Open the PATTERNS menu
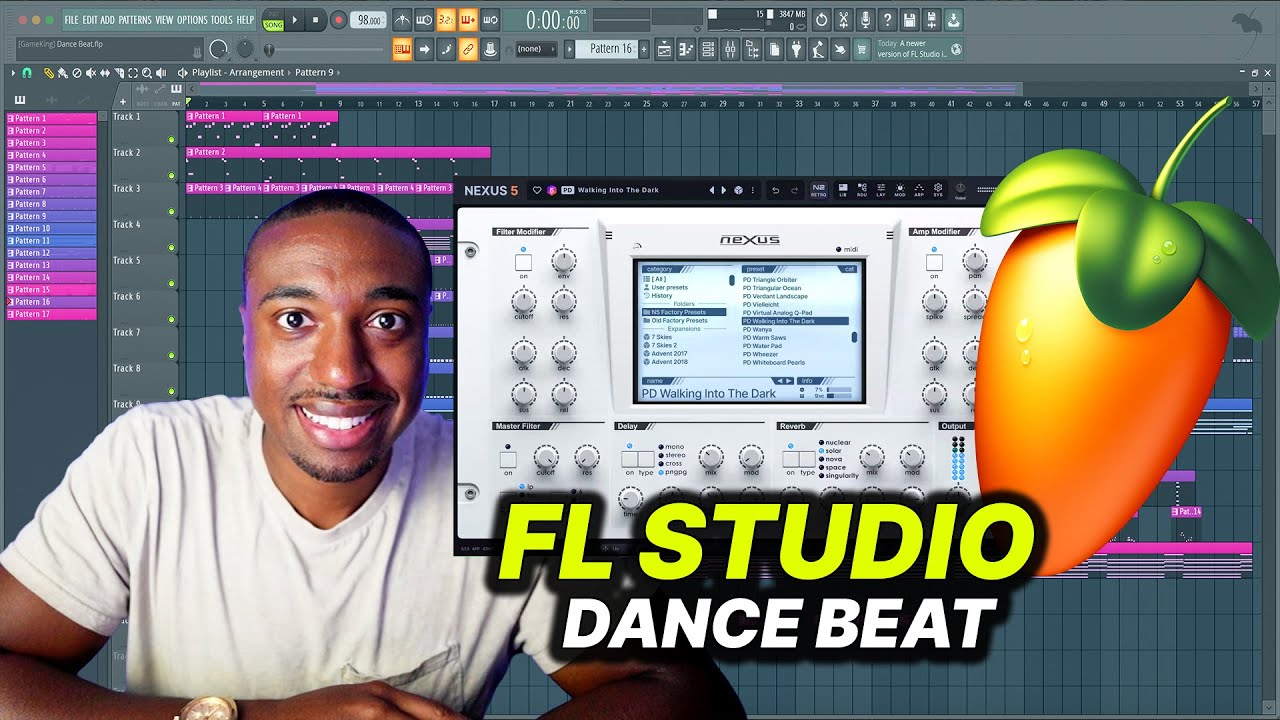The image size is (1280, 720). pos(135,20)
